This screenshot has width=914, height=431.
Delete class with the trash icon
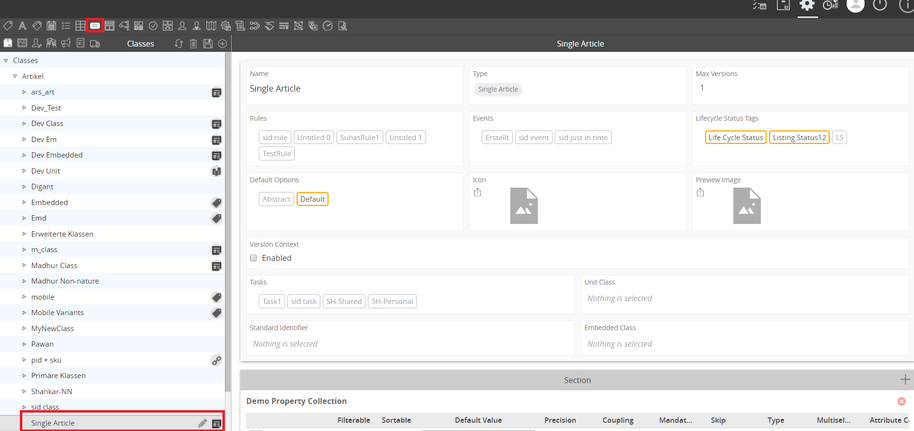(x=194, y=44)
